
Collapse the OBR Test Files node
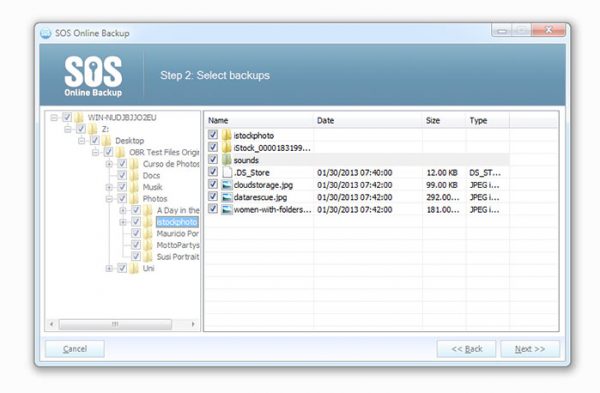95,152
